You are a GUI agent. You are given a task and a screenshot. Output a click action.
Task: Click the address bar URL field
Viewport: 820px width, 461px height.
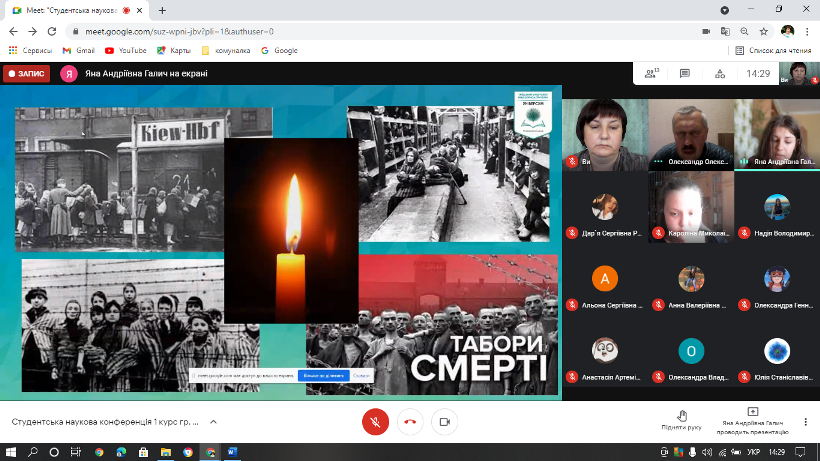(300, 31)
